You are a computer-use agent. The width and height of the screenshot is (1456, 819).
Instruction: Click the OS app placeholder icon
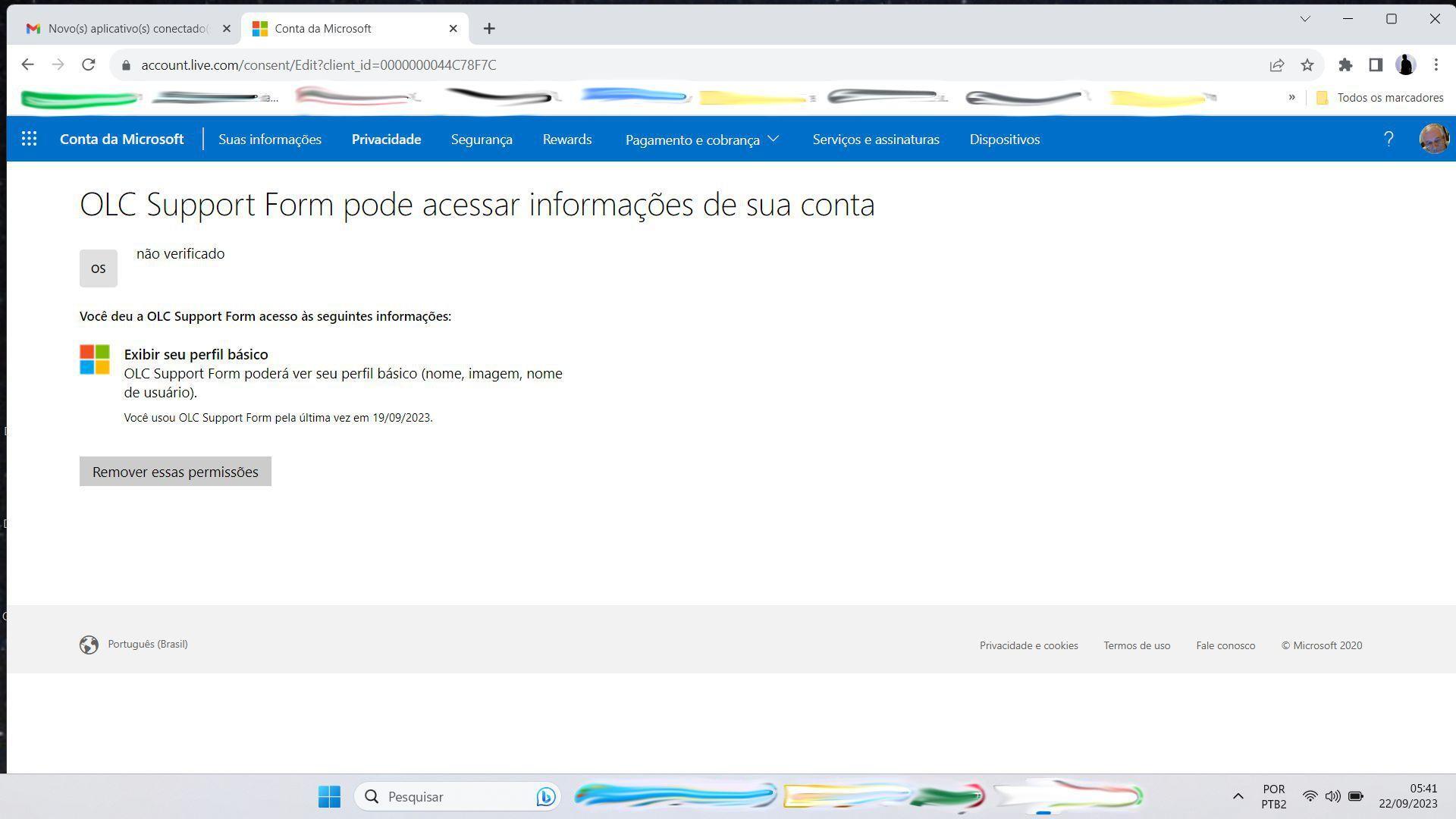coord(99,268)
